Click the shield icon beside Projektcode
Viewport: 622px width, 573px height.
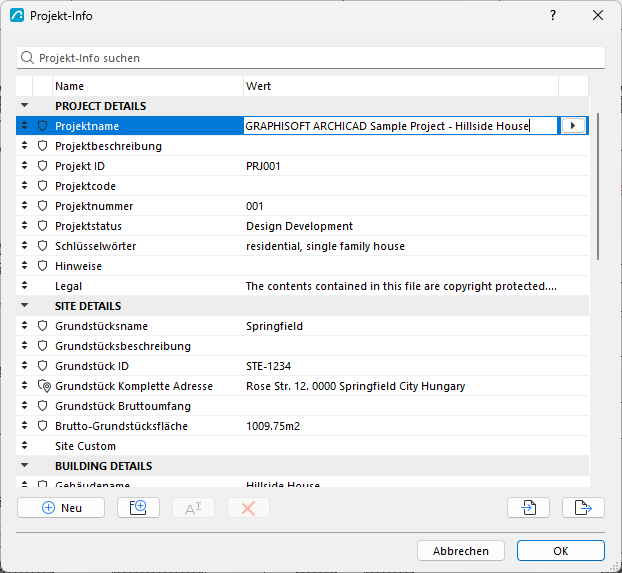click(42, 186)
